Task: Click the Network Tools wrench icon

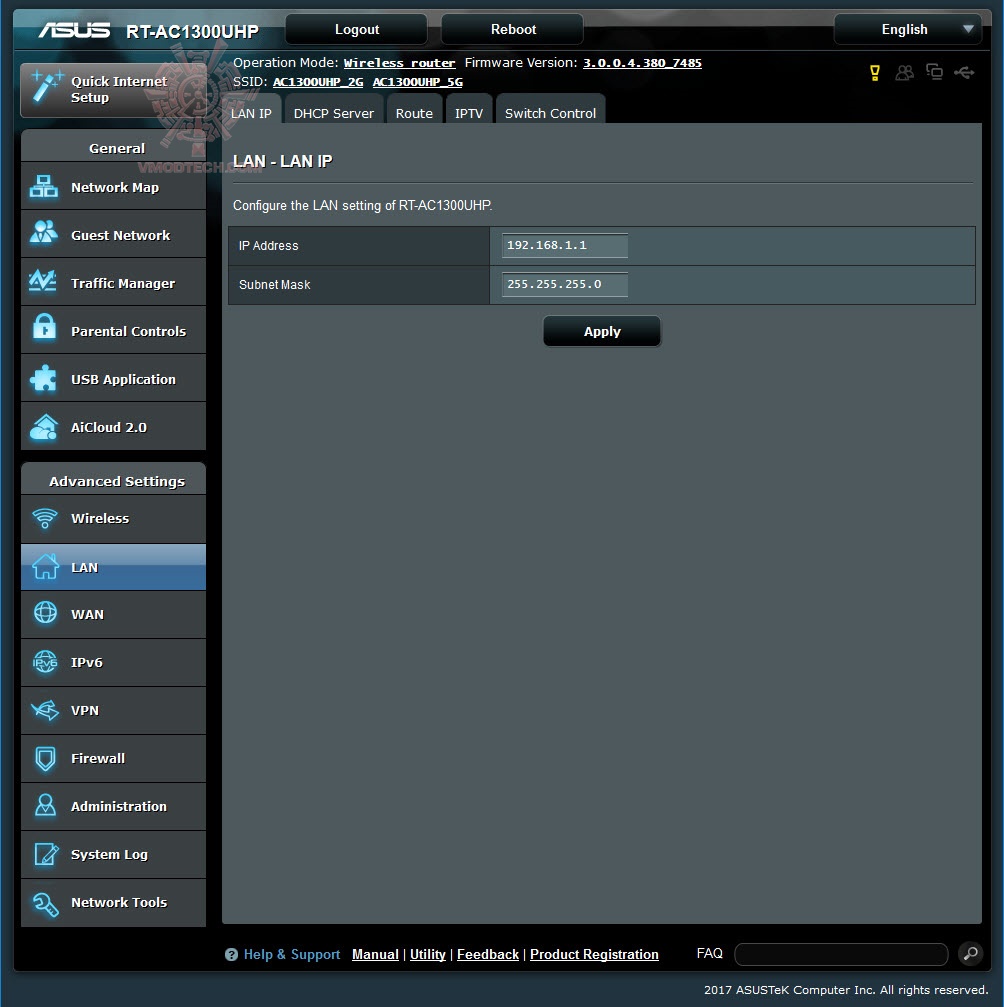Action: coord(45,904)
